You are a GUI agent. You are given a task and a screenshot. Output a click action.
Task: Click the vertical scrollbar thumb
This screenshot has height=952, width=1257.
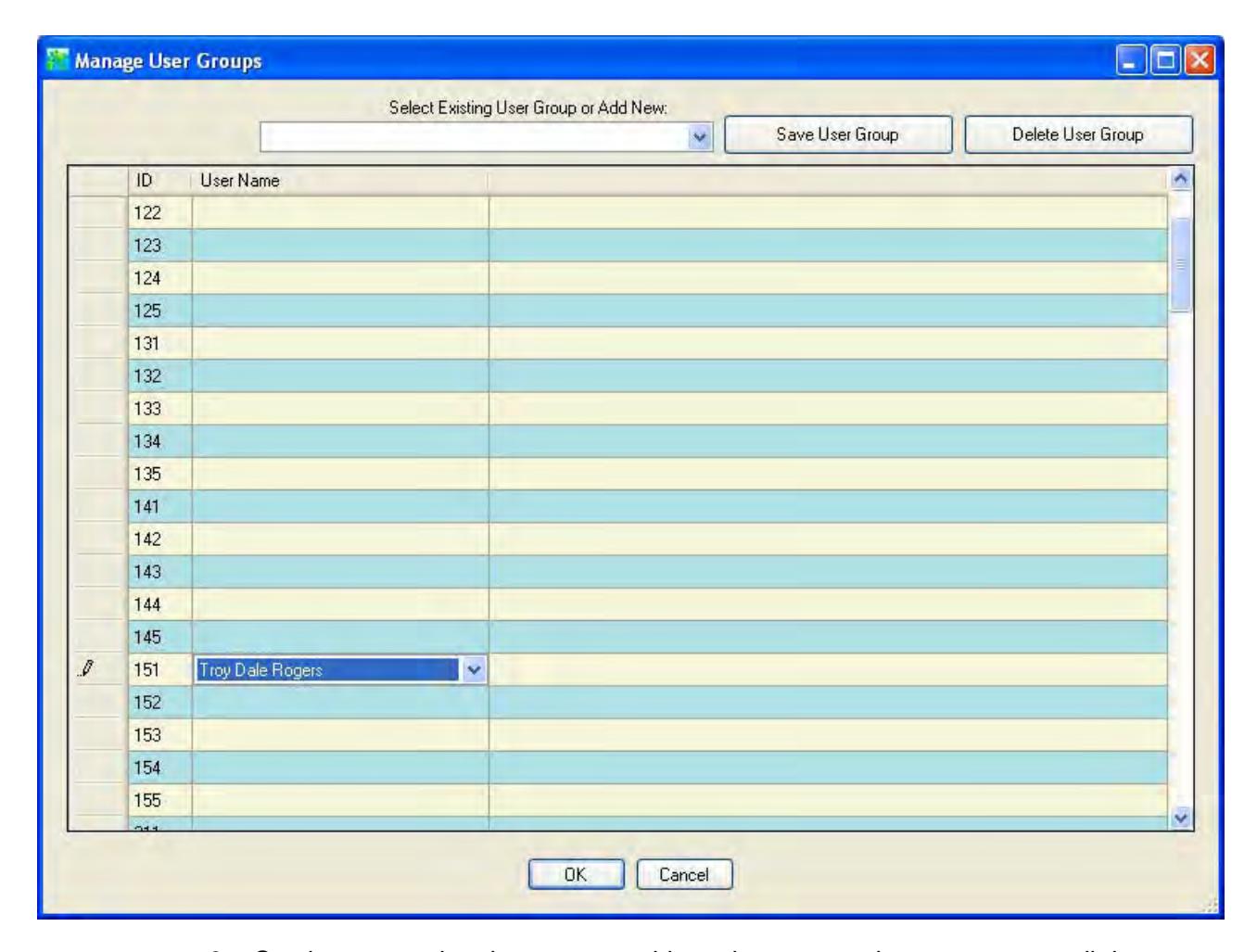pos(1180,264)
